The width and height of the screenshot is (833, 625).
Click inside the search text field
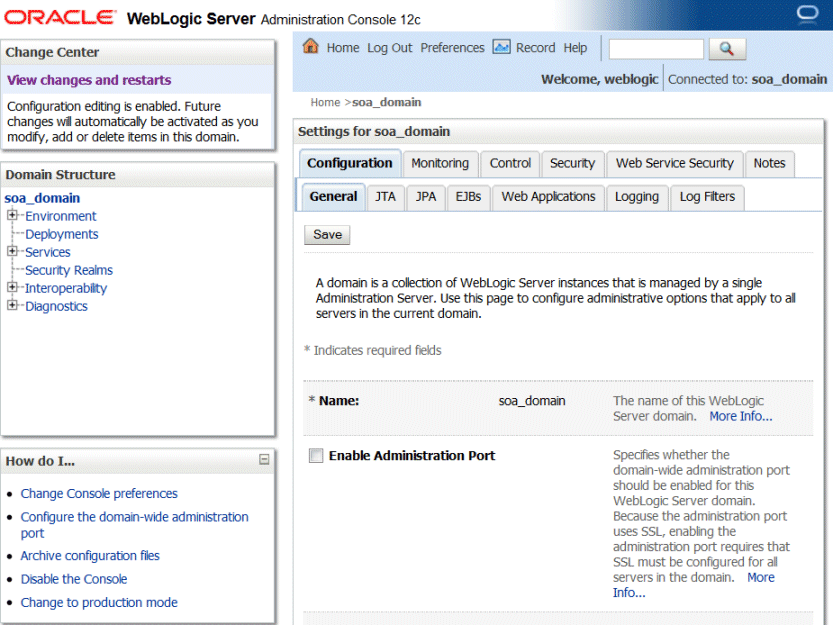pos(656,49)
